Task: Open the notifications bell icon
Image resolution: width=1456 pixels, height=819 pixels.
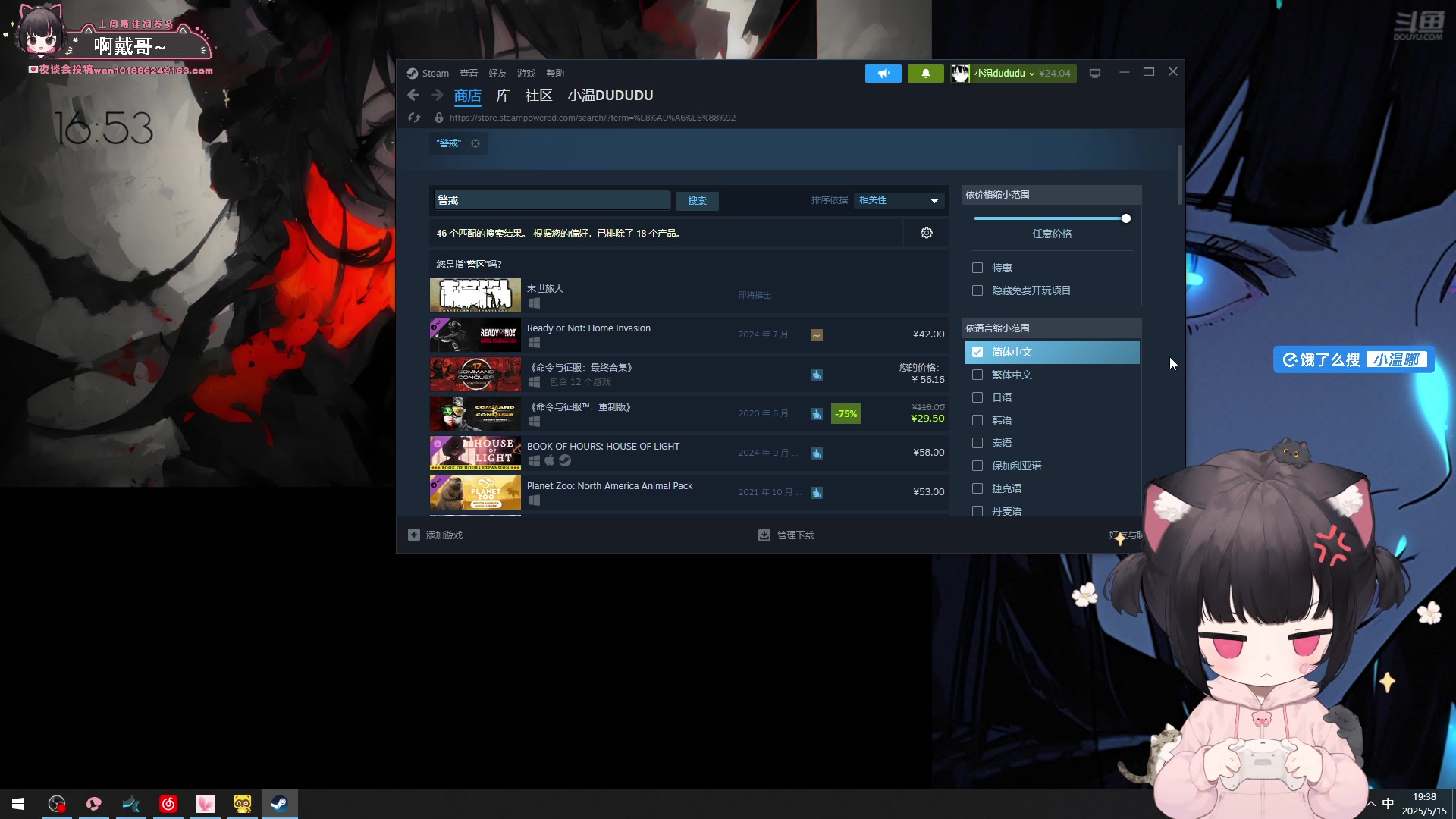Action: click(x=925, y=74)
